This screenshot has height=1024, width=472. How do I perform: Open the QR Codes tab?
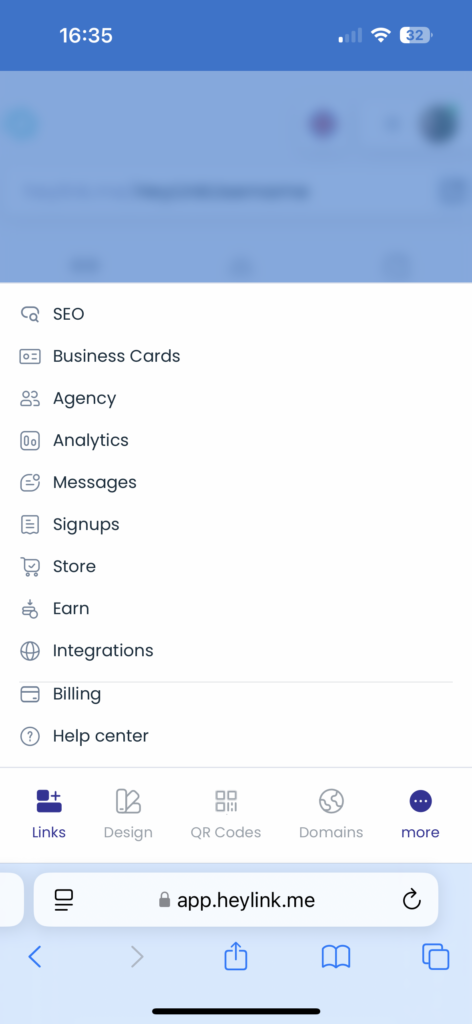[226, 814]
